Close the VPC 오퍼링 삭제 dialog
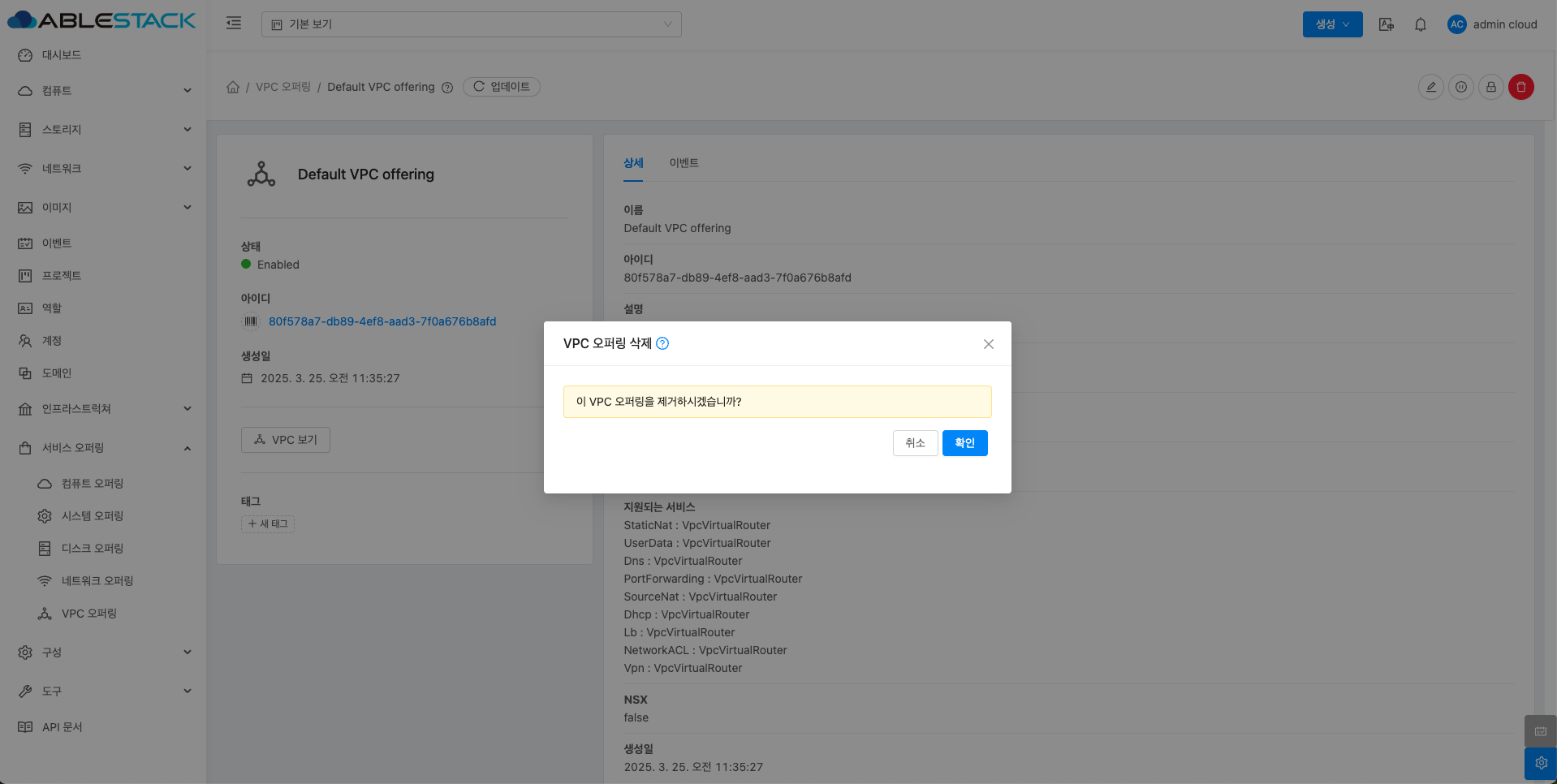This screenshot has height=784, width=1557. [x=988, y=344]
